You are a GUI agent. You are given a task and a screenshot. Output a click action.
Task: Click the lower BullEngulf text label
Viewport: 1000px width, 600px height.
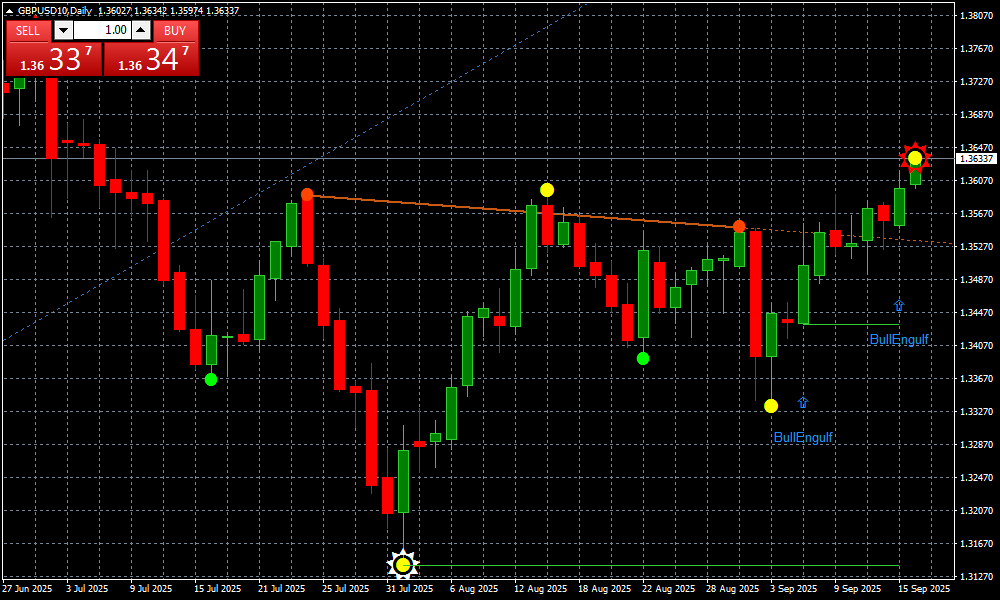click(803, 437)
